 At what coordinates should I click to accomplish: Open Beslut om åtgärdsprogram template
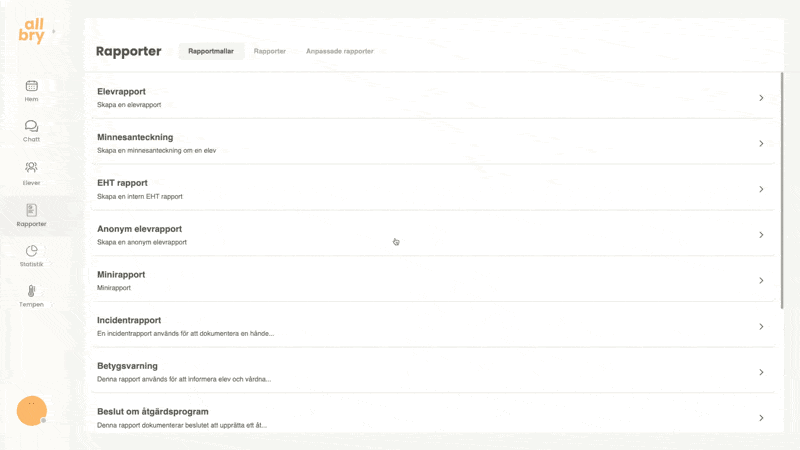coord(152,412)
